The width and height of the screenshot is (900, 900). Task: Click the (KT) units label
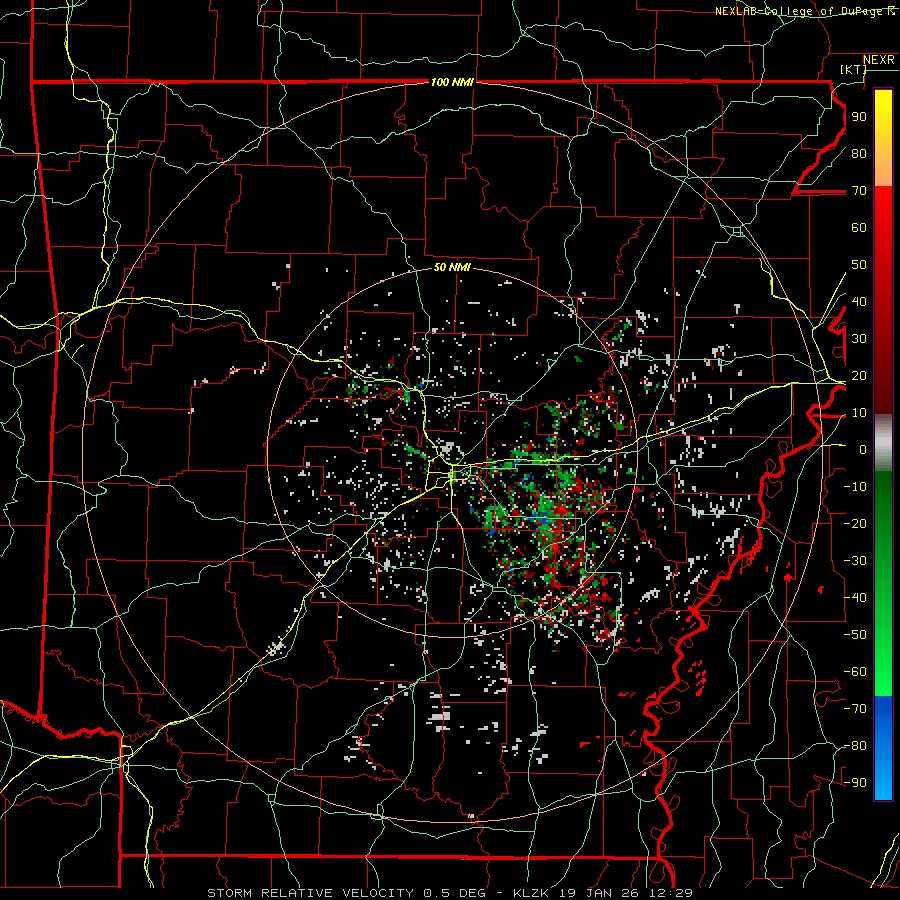click(x=853, y=69)
